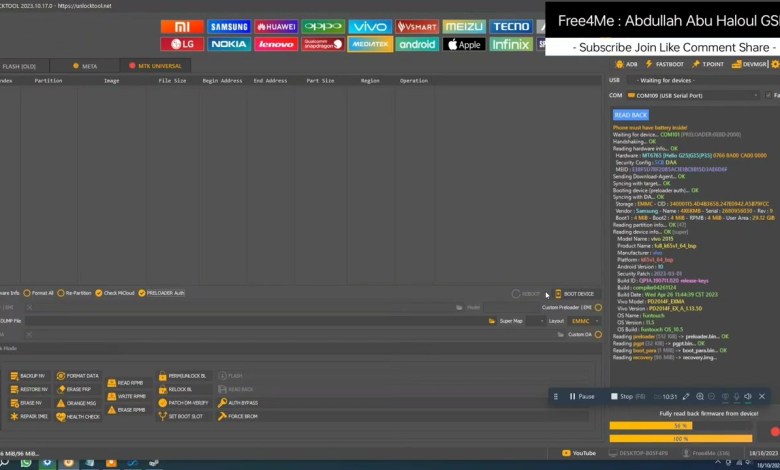Switch to the FLASH (OLD) tab
Viewport: 780px width, 470px height.
tap(24, 66)
